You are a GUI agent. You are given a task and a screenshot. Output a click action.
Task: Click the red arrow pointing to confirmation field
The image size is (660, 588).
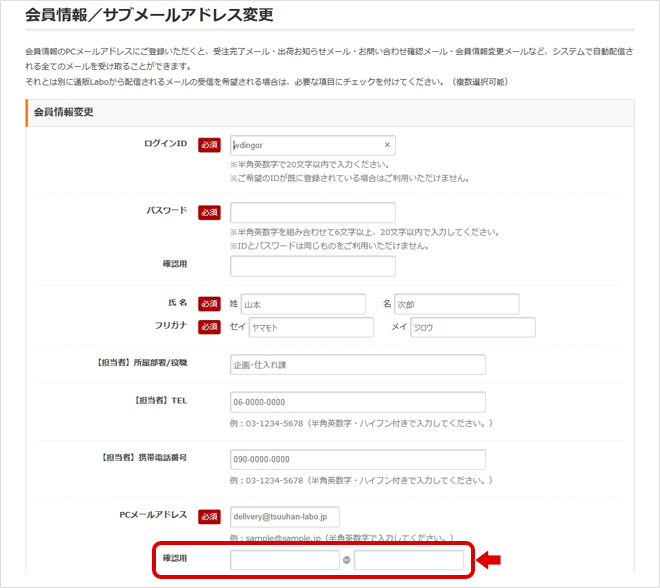point(488,560)
